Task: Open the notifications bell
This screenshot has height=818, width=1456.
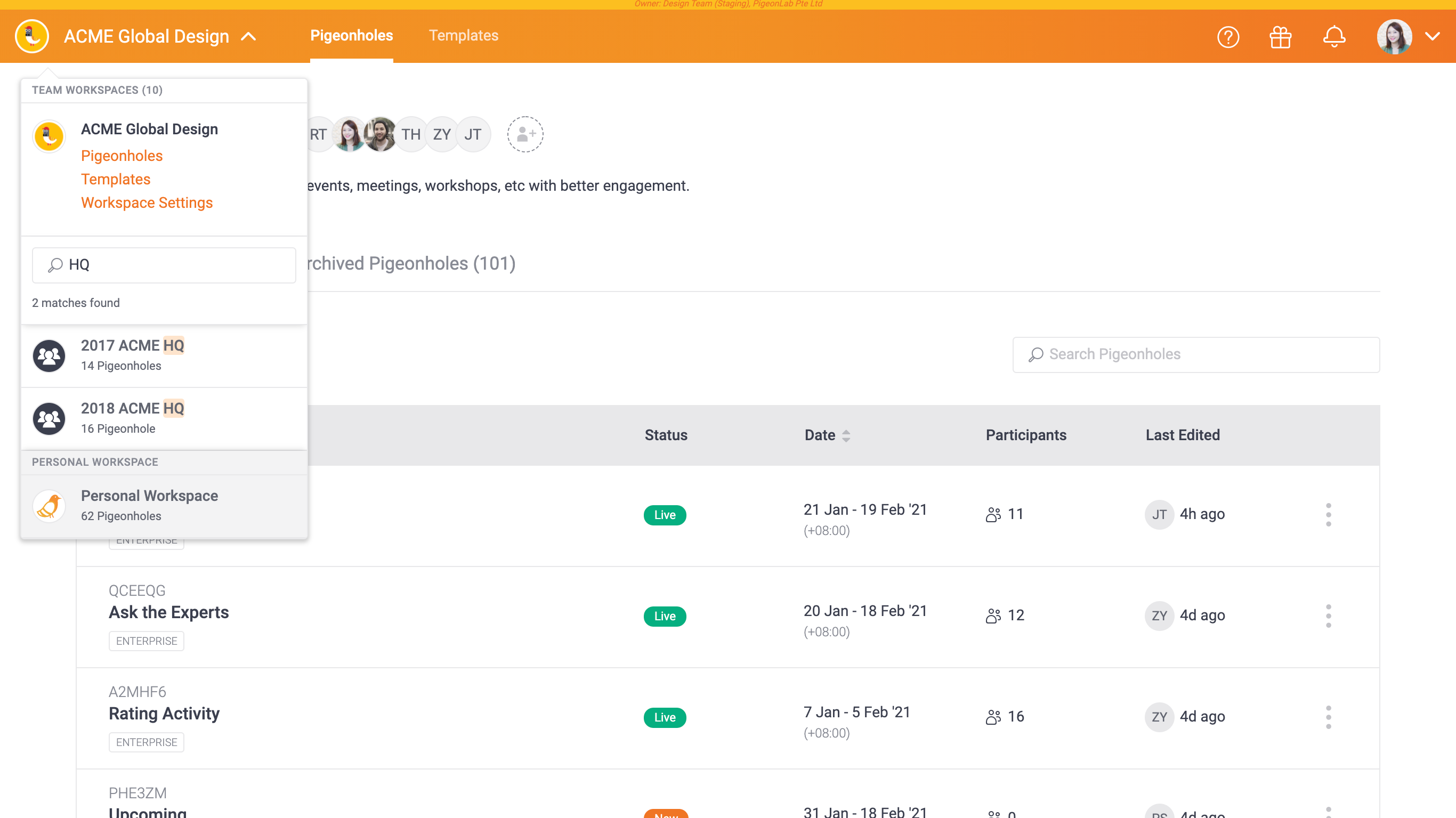Action: pos(1334,37)
